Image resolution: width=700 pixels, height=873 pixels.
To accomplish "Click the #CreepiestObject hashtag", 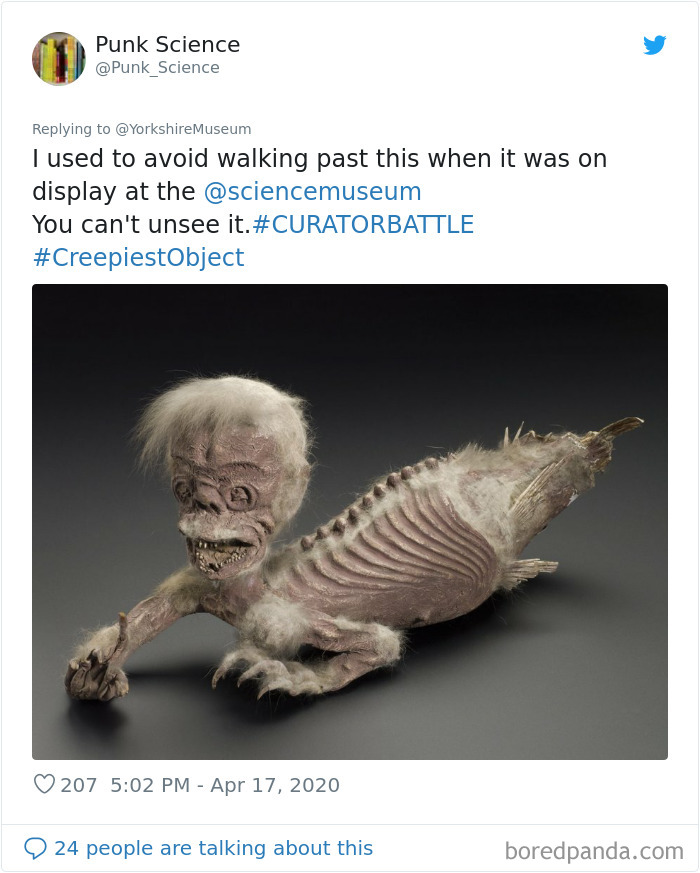I will [x=137, y=257].
